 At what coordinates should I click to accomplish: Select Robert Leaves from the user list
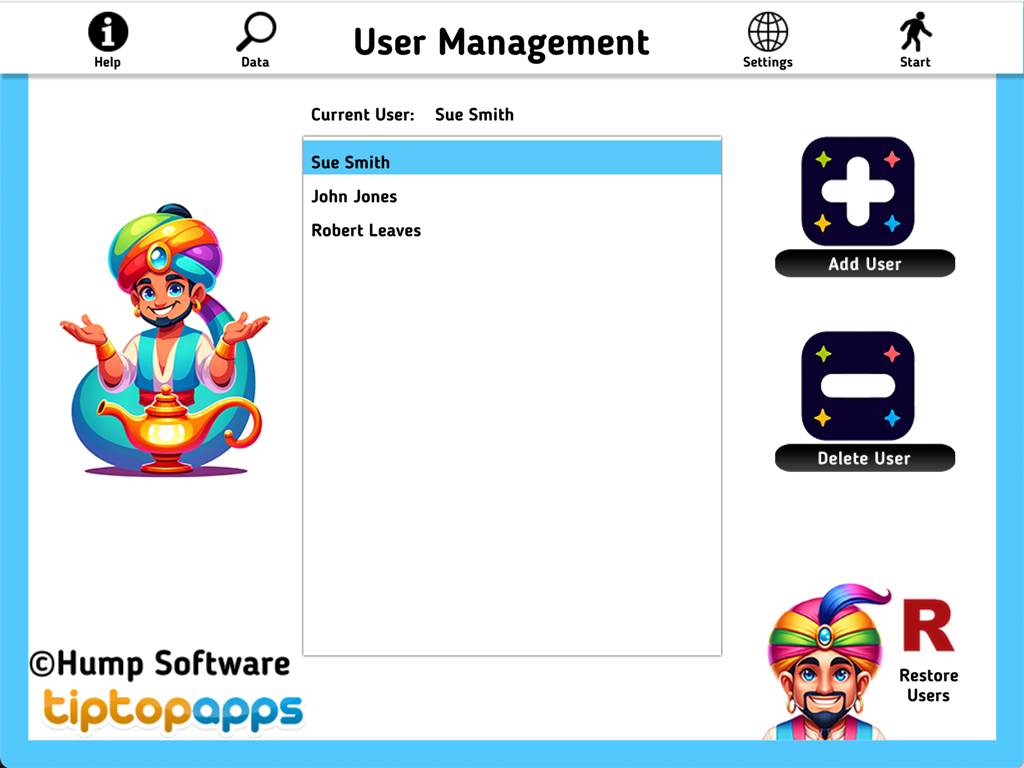pyautogui.click(x=366, y=230)
